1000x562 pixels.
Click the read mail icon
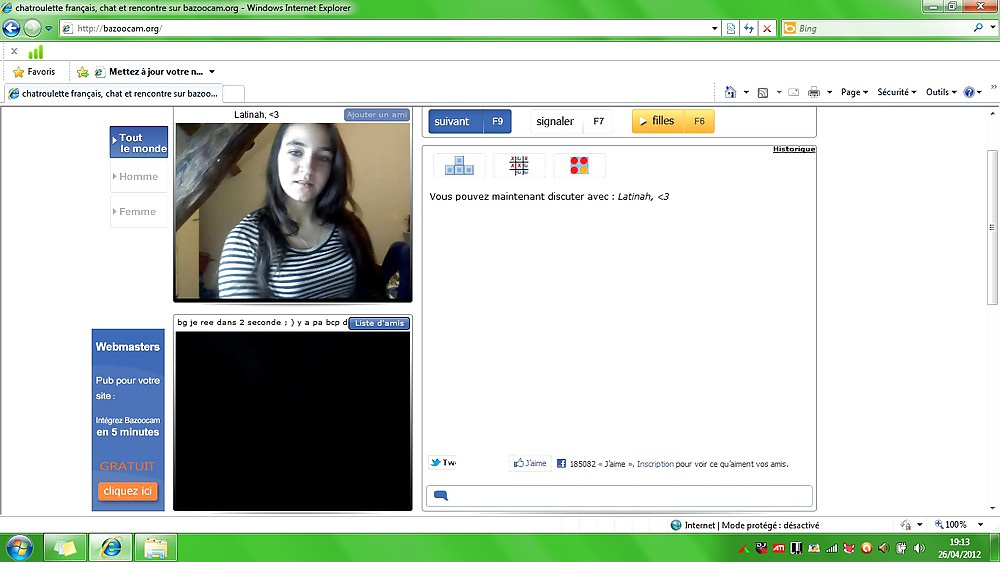pos(793,92)
